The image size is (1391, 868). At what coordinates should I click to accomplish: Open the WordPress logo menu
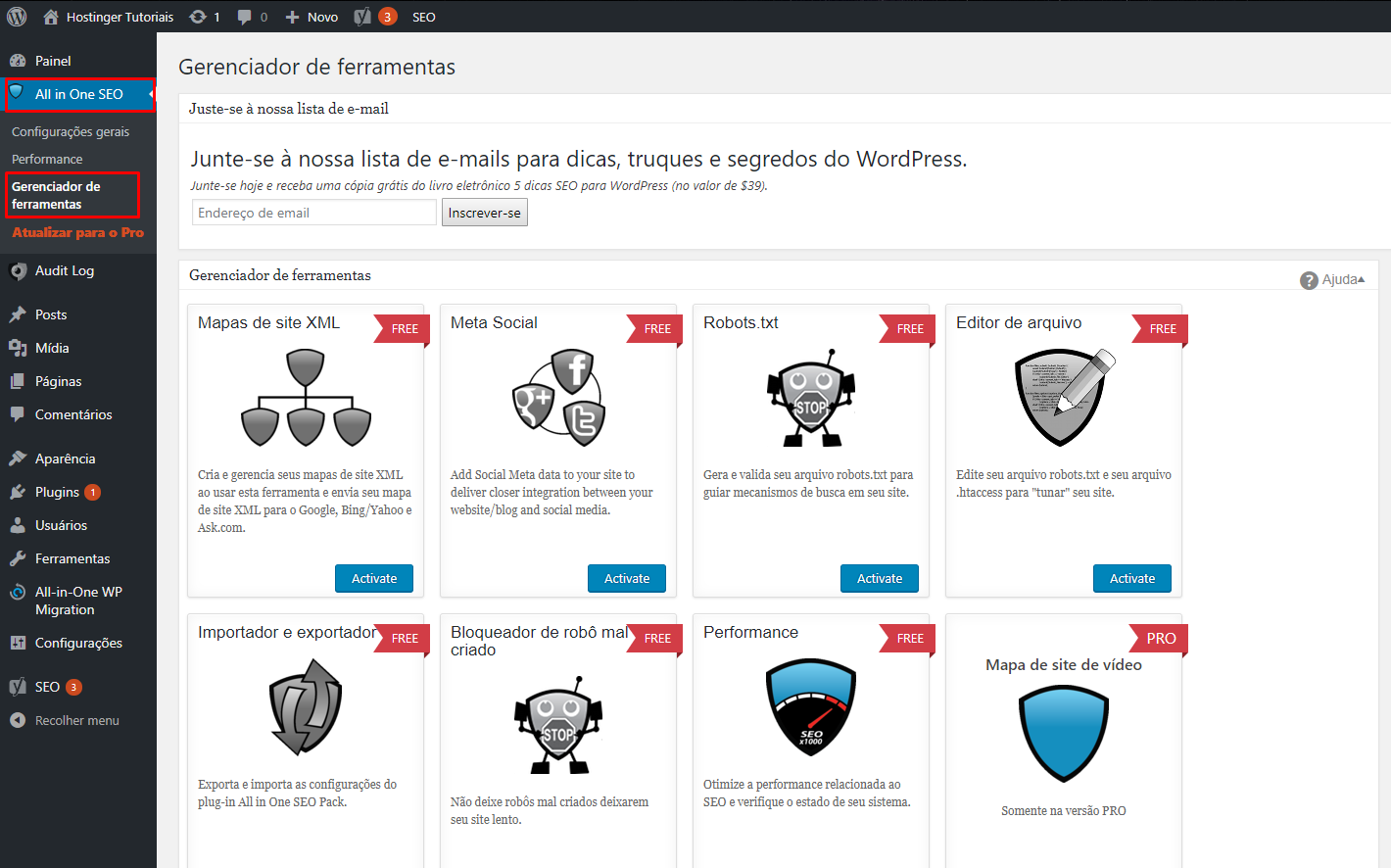pyautogui.click(x=17, y=17)
